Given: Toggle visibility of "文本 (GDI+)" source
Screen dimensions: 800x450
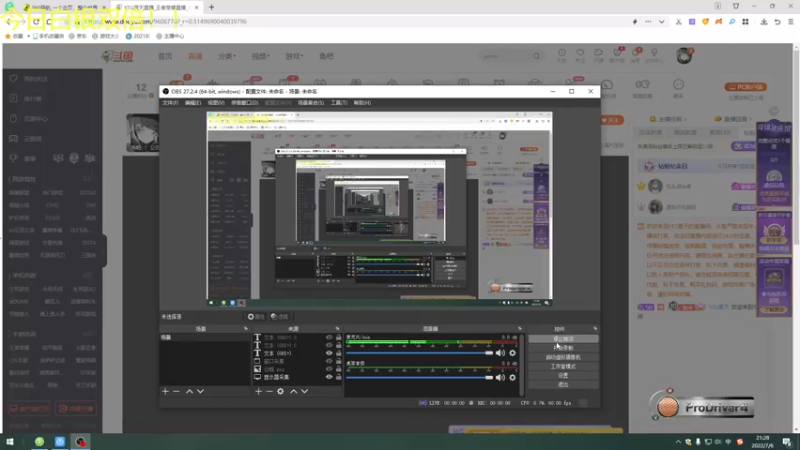Looking at the screenshot, I should pos(329,353).
